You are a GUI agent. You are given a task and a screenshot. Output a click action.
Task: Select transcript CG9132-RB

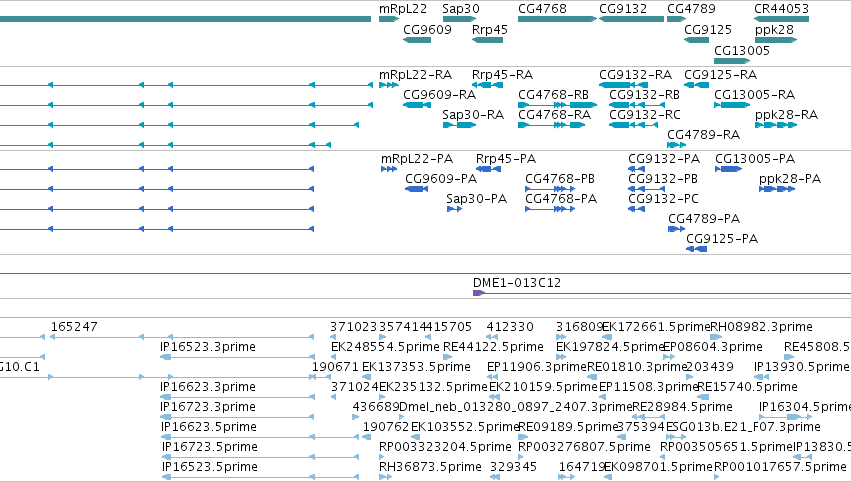[644, 94]
